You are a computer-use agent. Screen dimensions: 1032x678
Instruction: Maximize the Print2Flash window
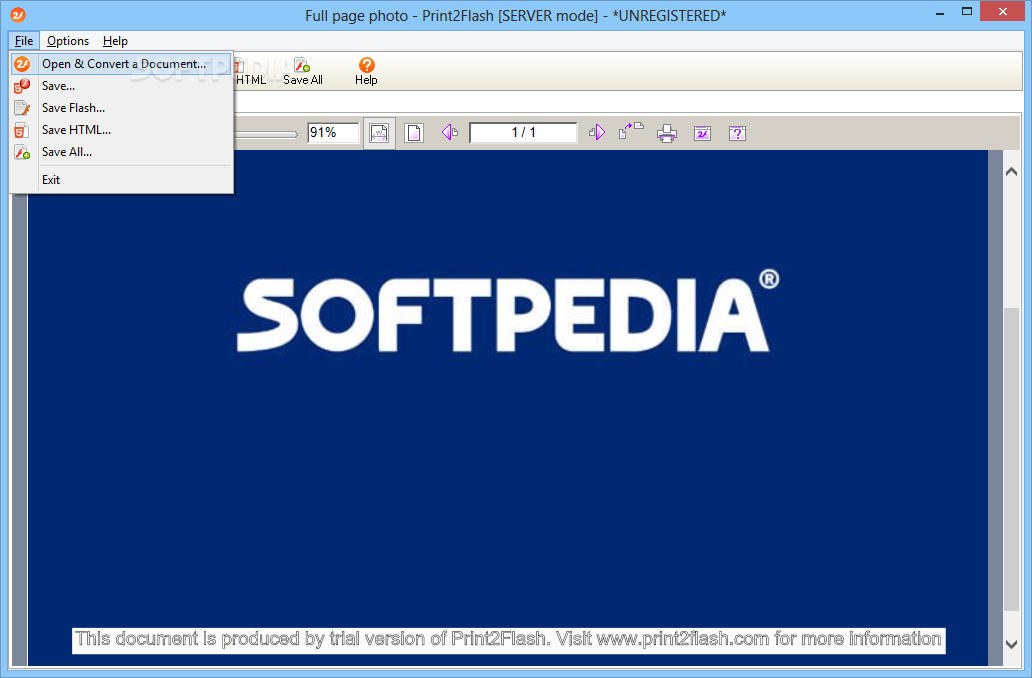point(967,12)
